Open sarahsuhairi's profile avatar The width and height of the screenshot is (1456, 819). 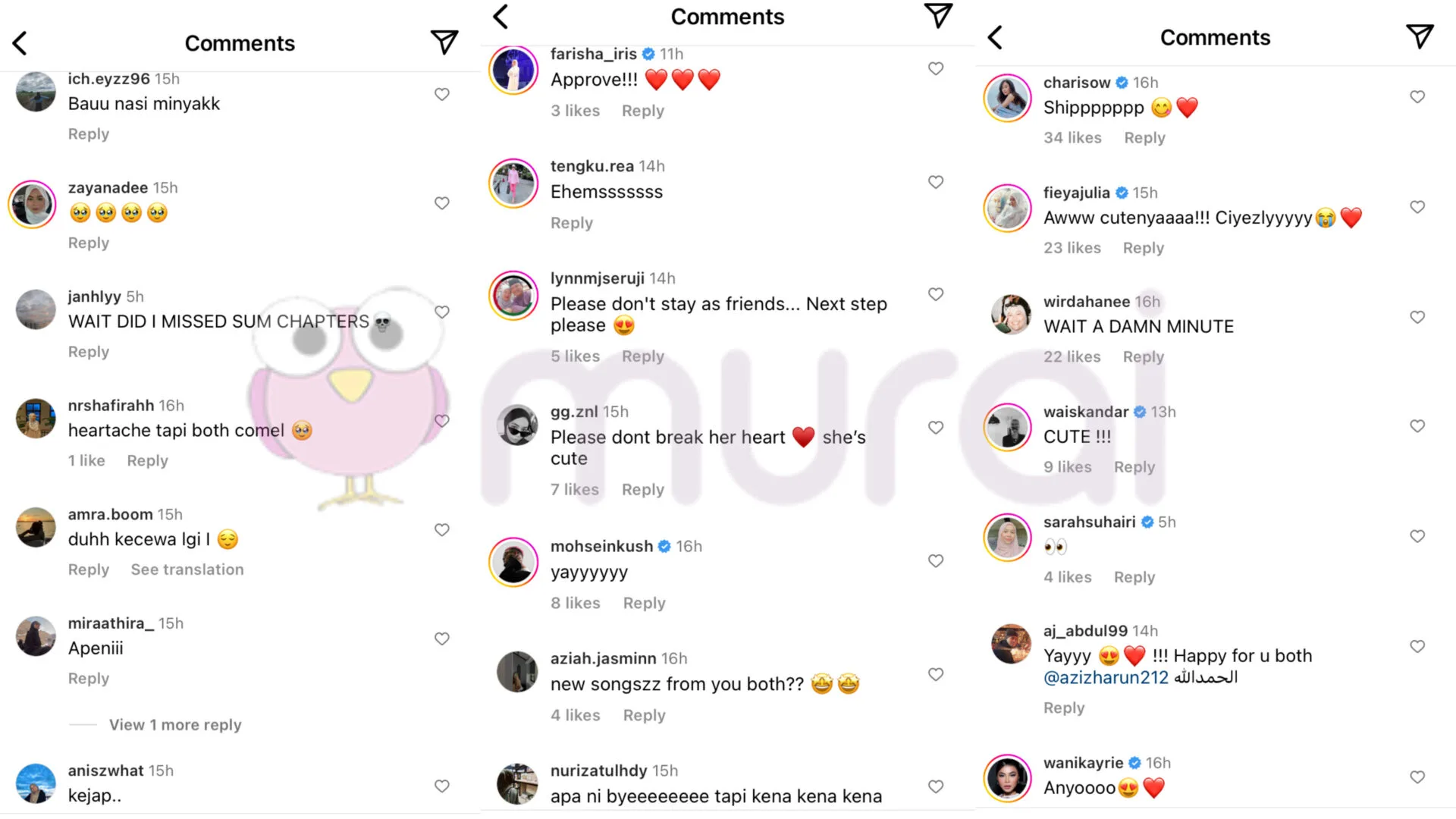1008,537
